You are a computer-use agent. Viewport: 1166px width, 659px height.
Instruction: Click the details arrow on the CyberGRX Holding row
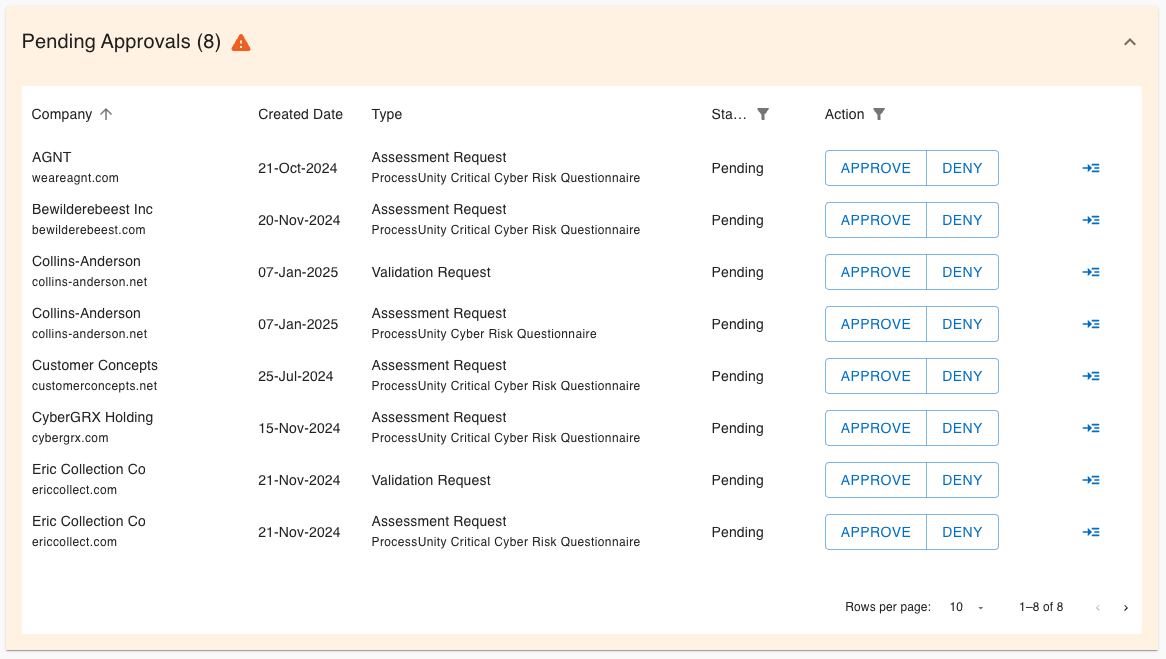(1091, 427)
